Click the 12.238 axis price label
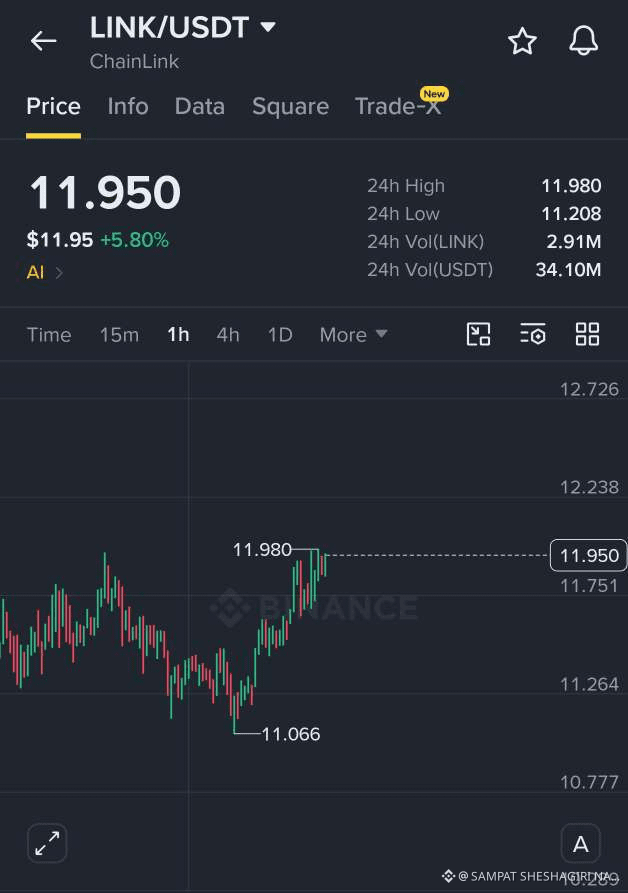Screen dimensions: 628x893 pos(589,487)
